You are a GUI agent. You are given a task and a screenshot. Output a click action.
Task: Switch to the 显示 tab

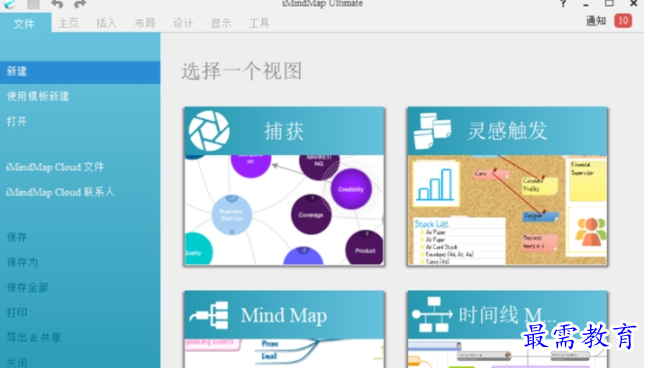(221, 23)
